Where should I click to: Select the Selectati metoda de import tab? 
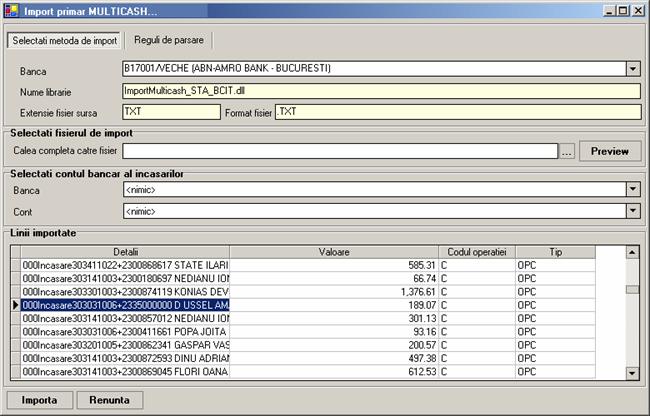[x=65, y=40]
